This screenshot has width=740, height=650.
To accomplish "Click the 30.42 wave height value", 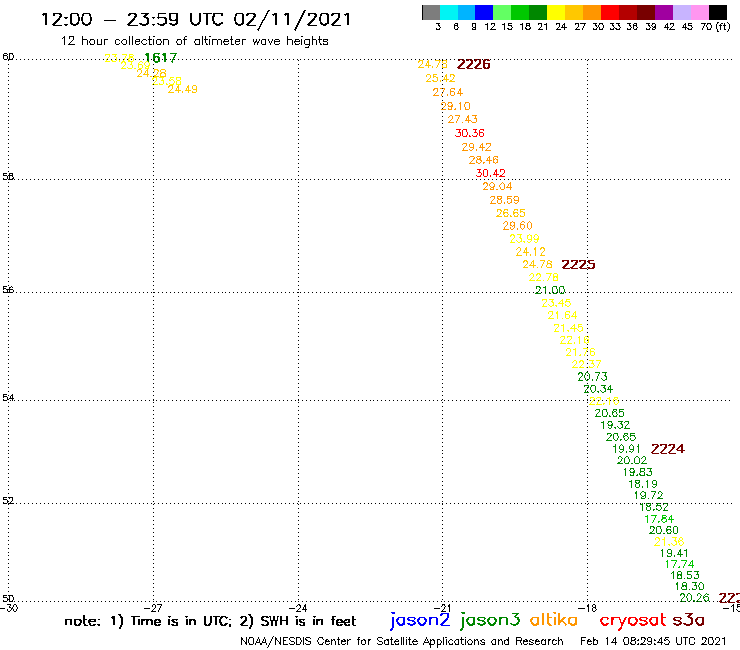I will 490,173.
